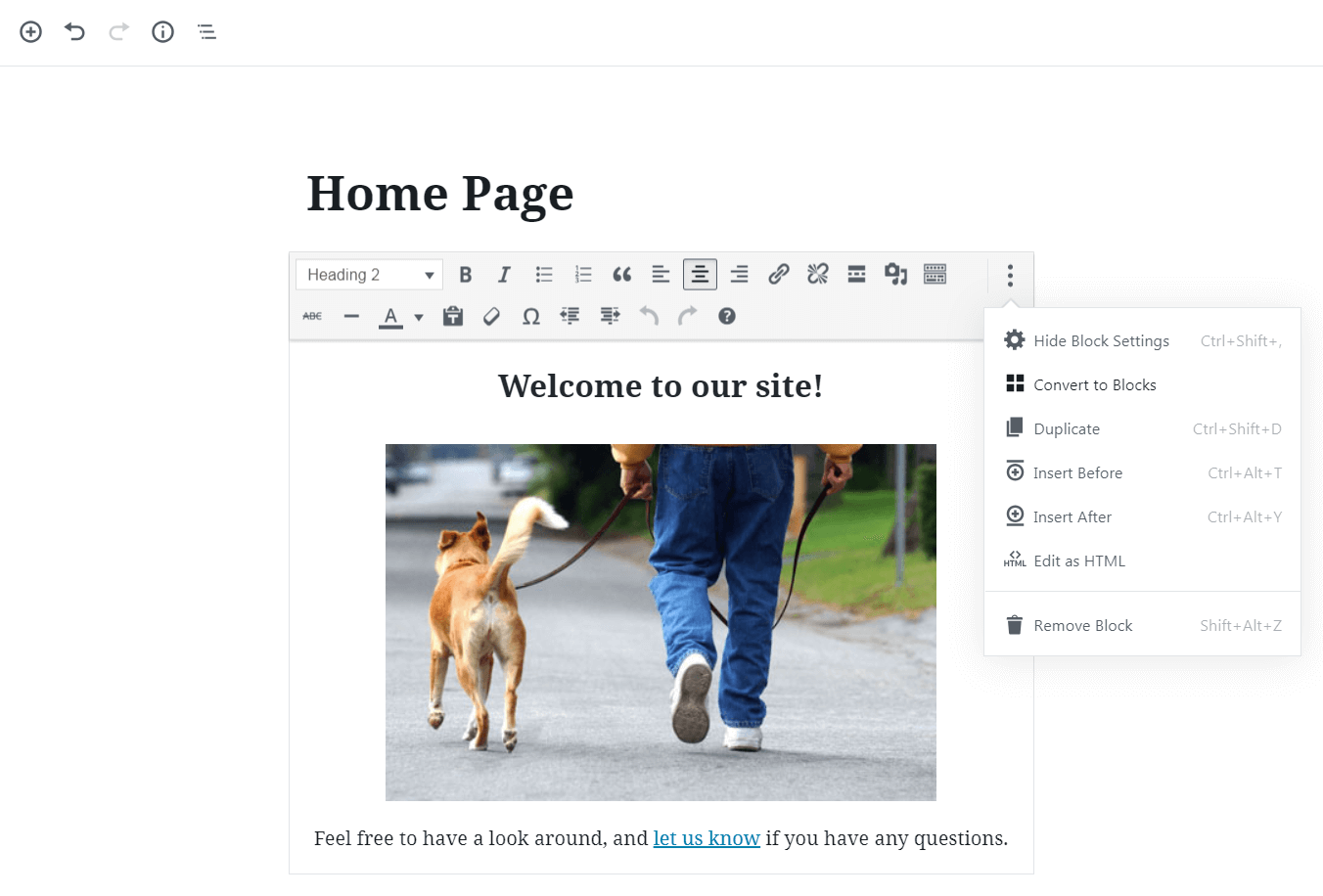Toggle italic formatting
The width and height of the screenshot is (1323, 896).
[x=504, y=275]
